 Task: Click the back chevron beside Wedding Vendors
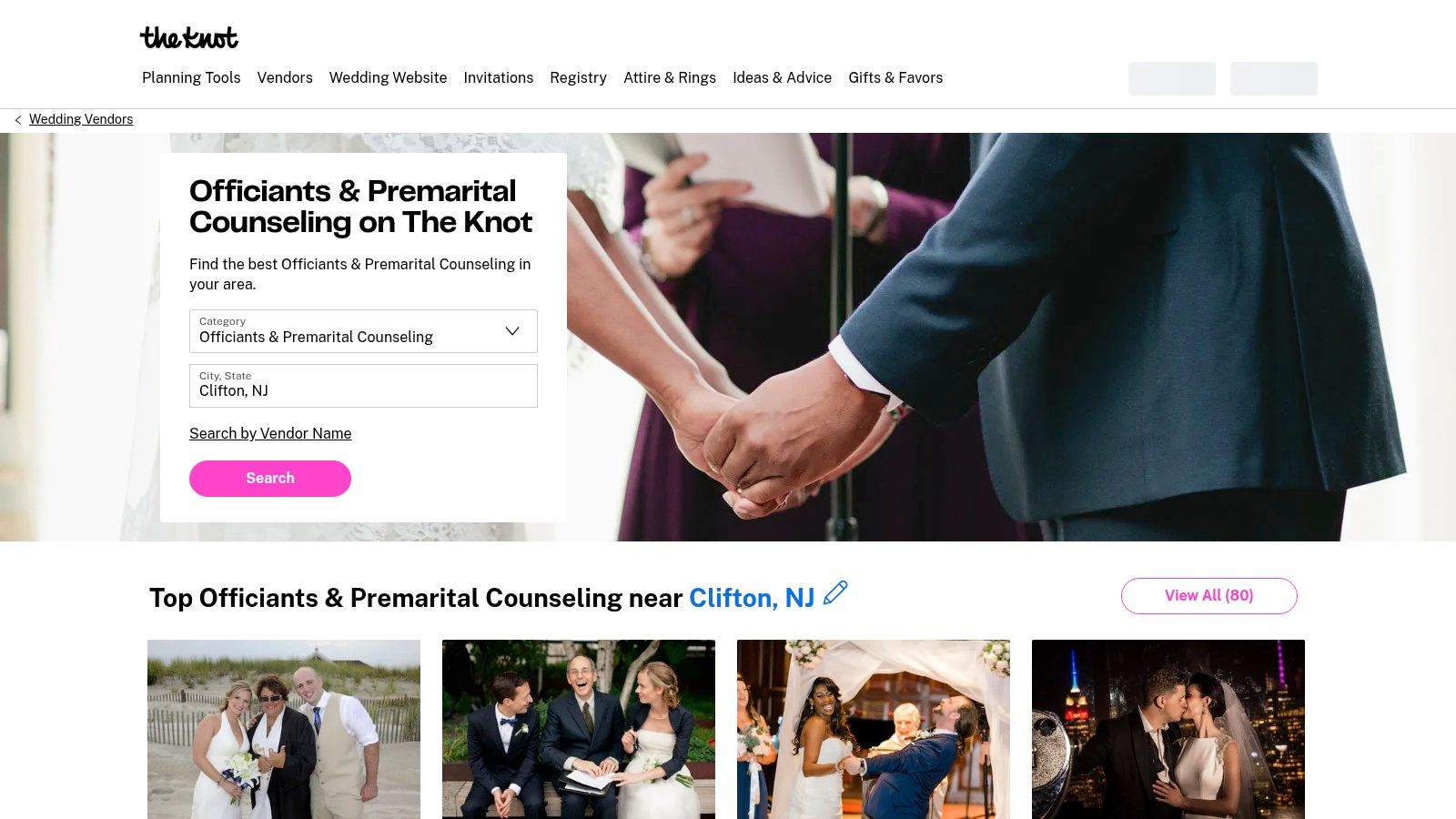click(x=18, y=120)
